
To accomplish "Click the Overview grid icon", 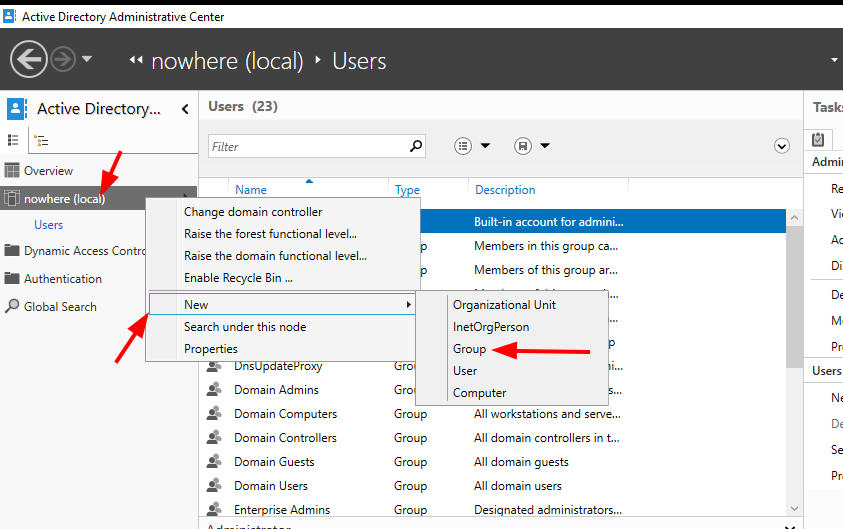I will 12,170.
